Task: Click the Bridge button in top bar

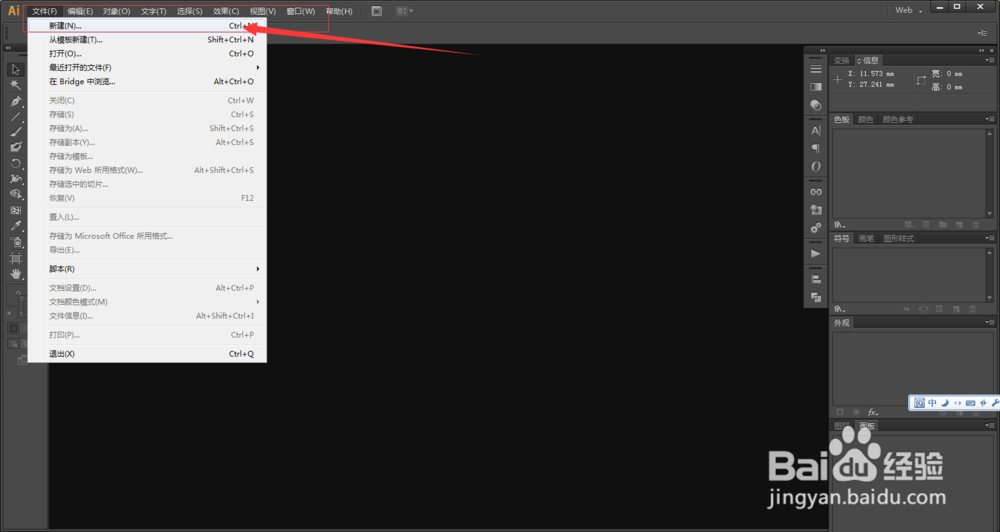Action: 377,11
